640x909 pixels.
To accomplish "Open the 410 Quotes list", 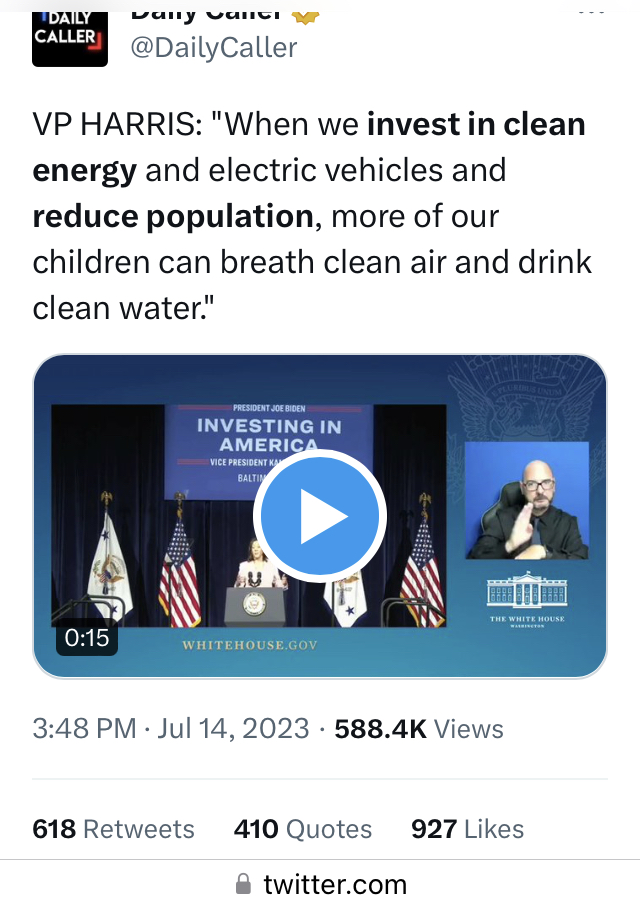I will coord(303,829).
